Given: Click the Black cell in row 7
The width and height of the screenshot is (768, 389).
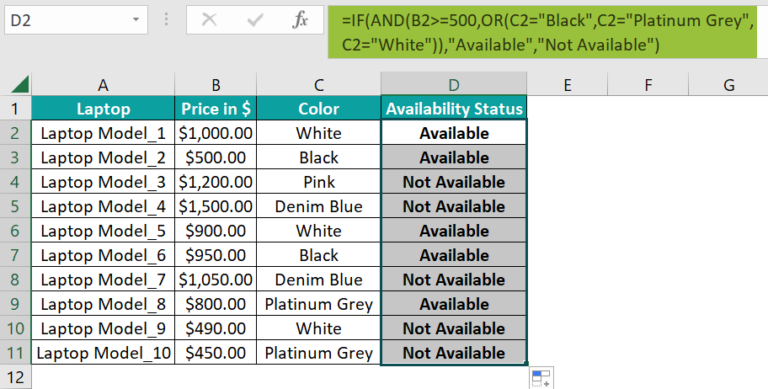Looking at the screenshot, I should 319,255.
